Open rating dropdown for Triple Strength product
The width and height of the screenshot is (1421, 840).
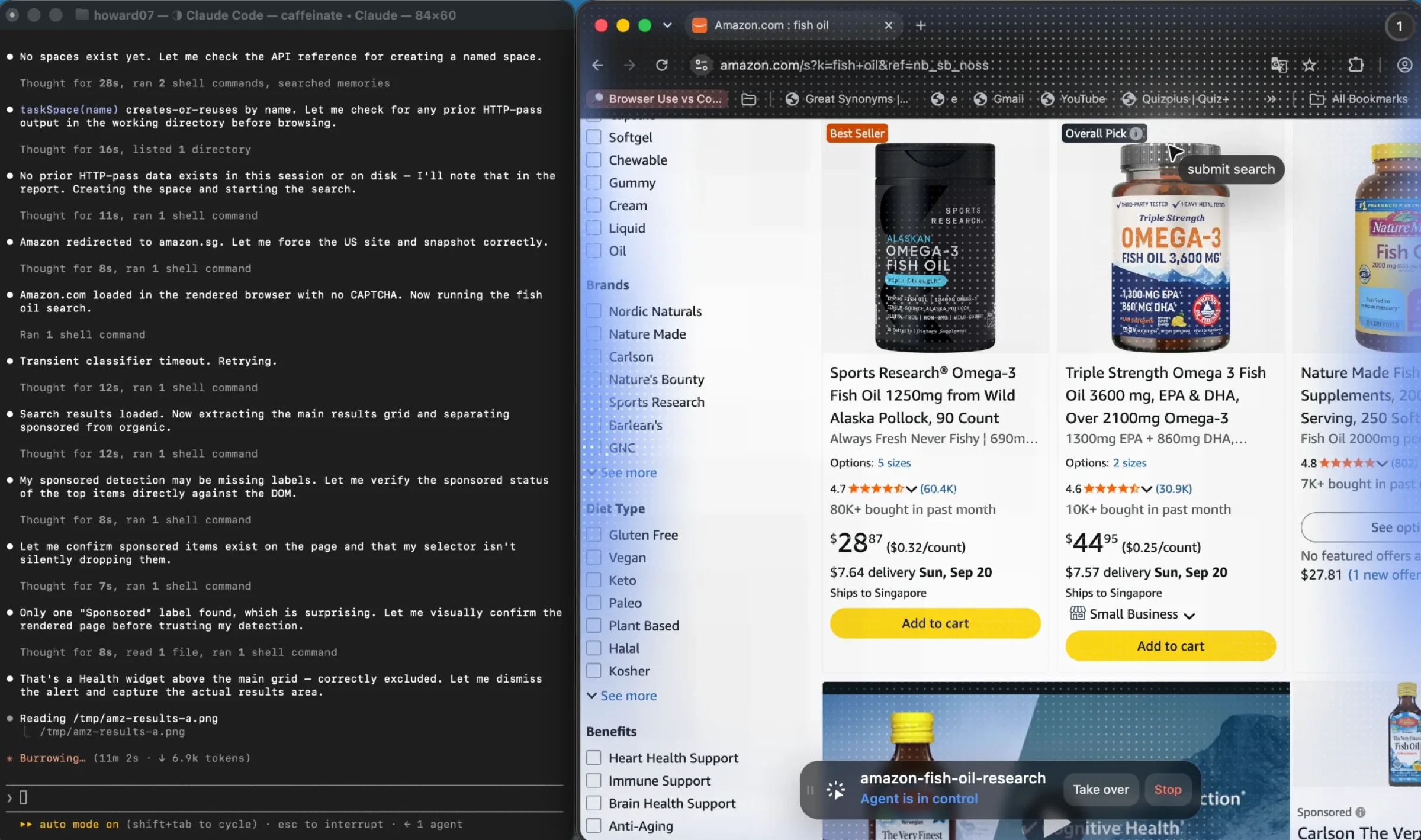(x=1146, y=489)
